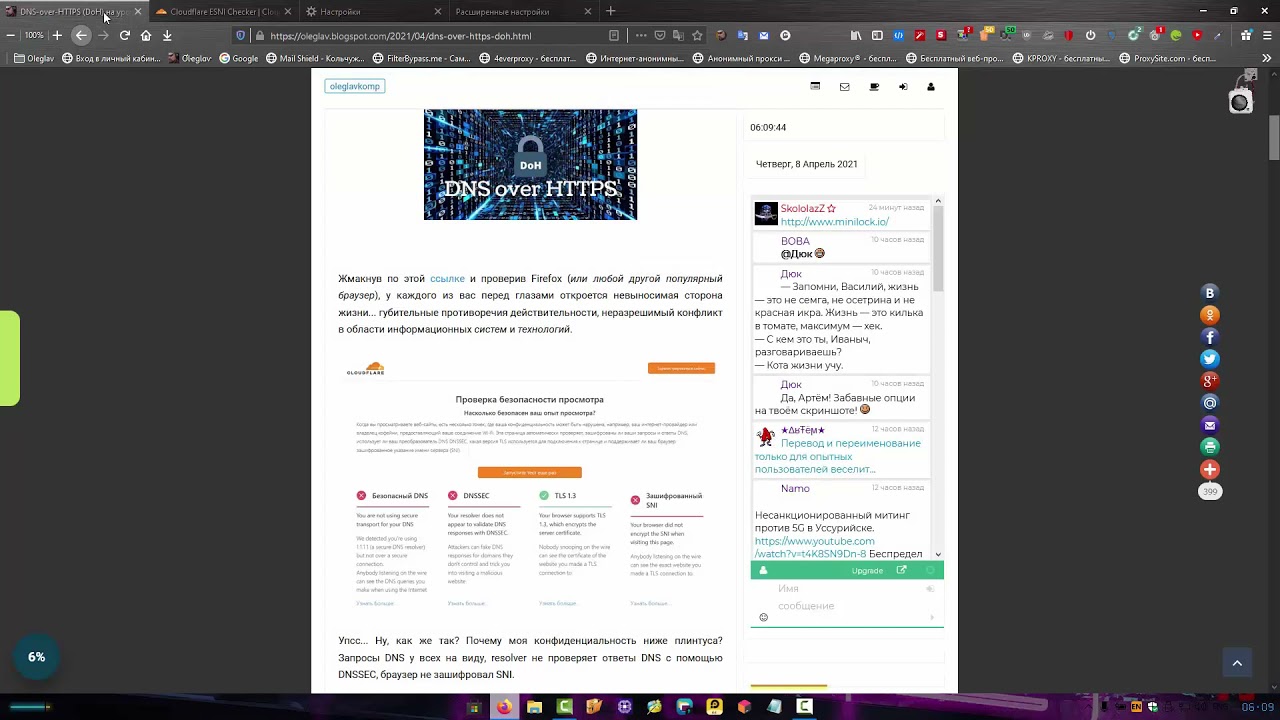Open the chat pop-out icon next to Upgrade
This screenshot has height=720, width=1280.
[x=901, y=570]
